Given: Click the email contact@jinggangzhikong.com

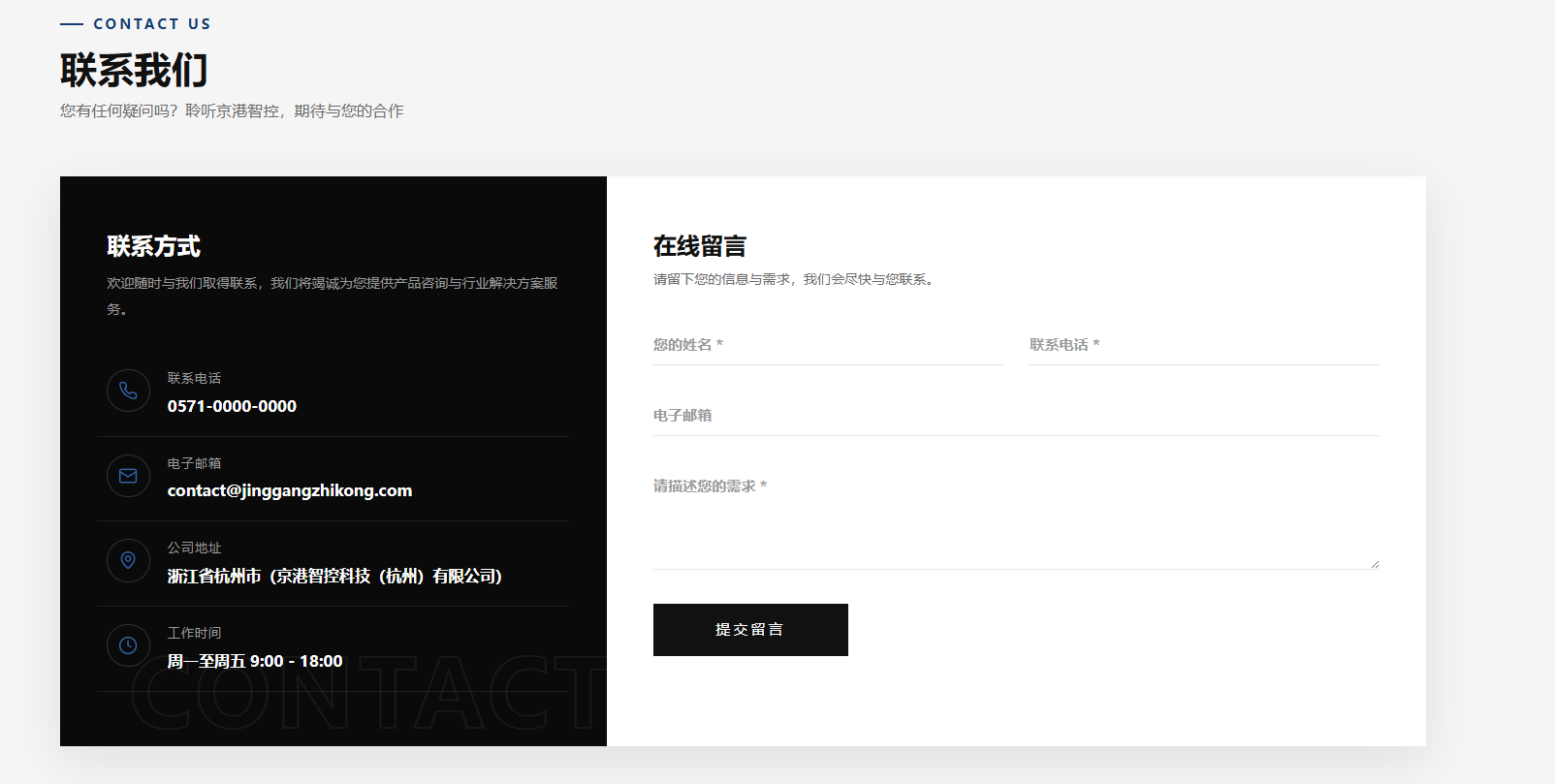Looking at the screenshot, I should click(290, 490).
